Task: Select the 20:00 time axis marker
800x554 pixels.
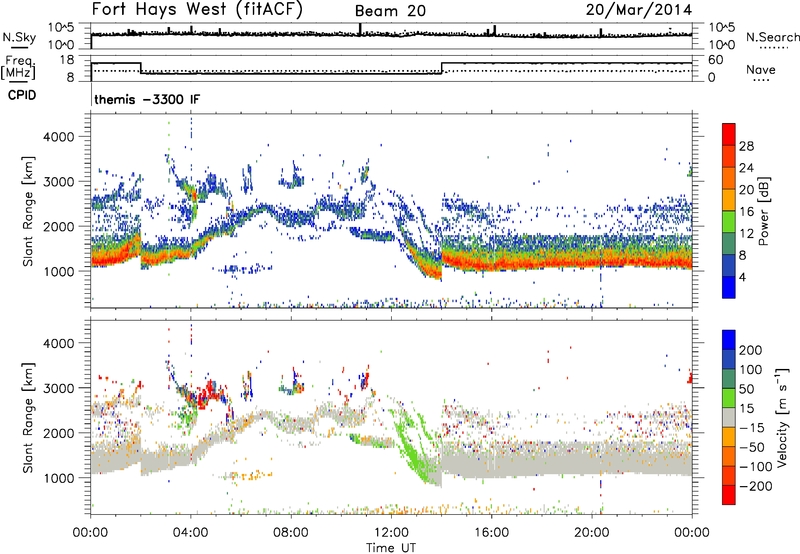Action: pos(592,533)
